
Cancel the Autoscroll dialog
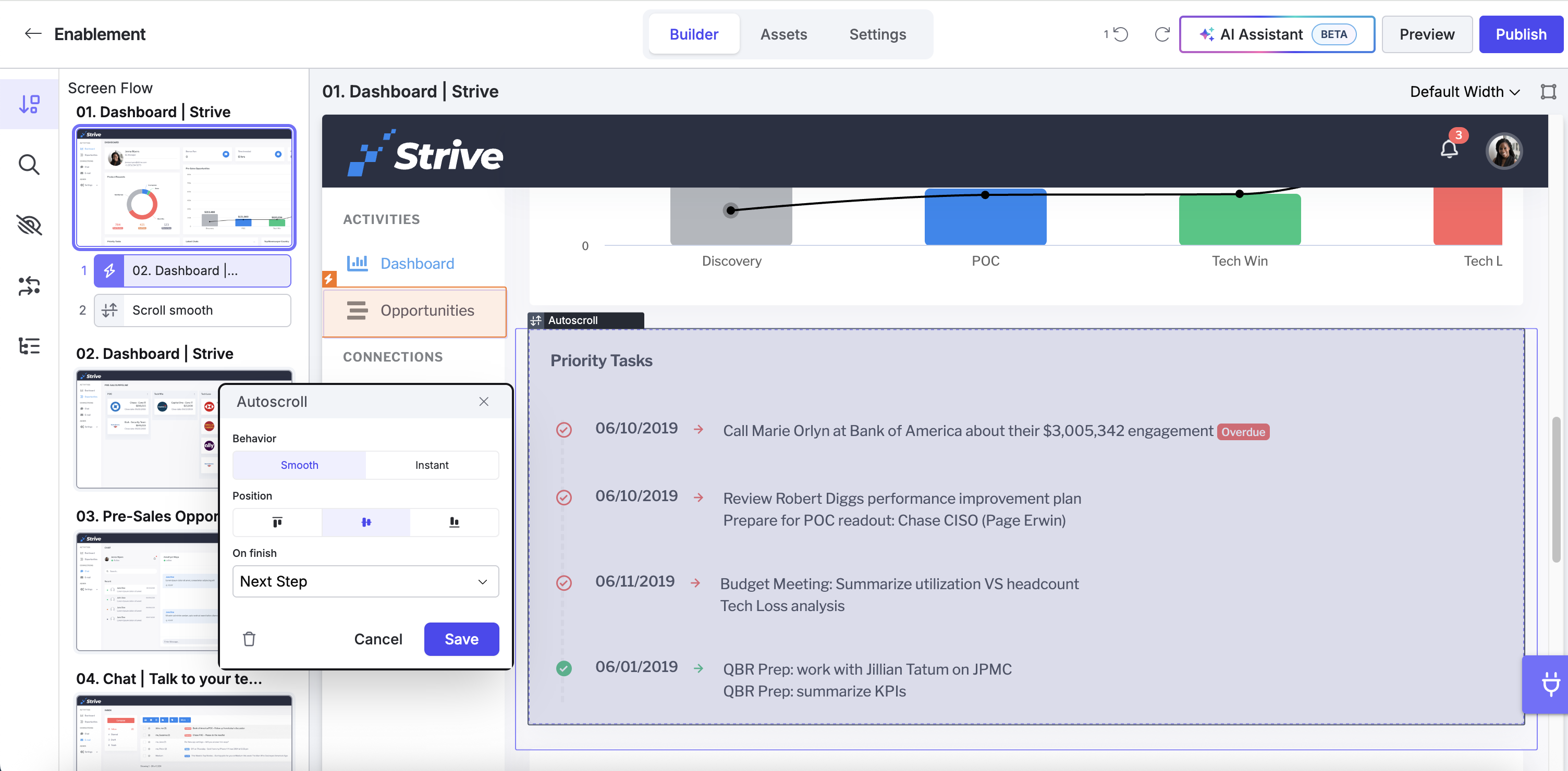point(378,639)
